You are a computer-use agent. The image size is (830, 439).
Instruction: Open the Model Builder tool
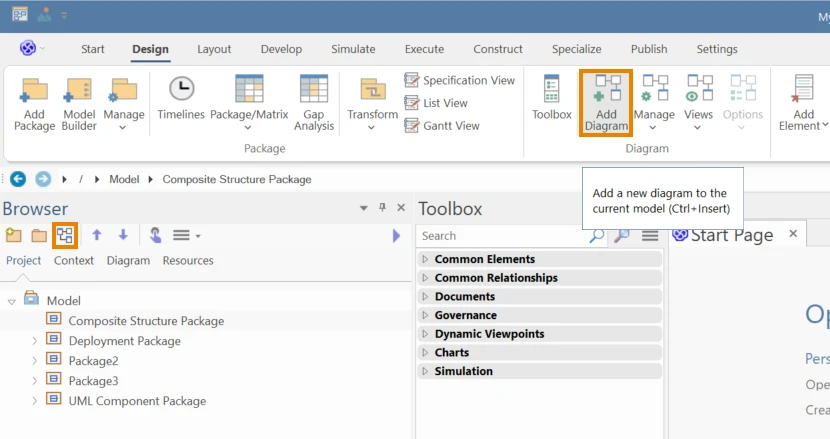pyautogui.click(x=79, y=104)
